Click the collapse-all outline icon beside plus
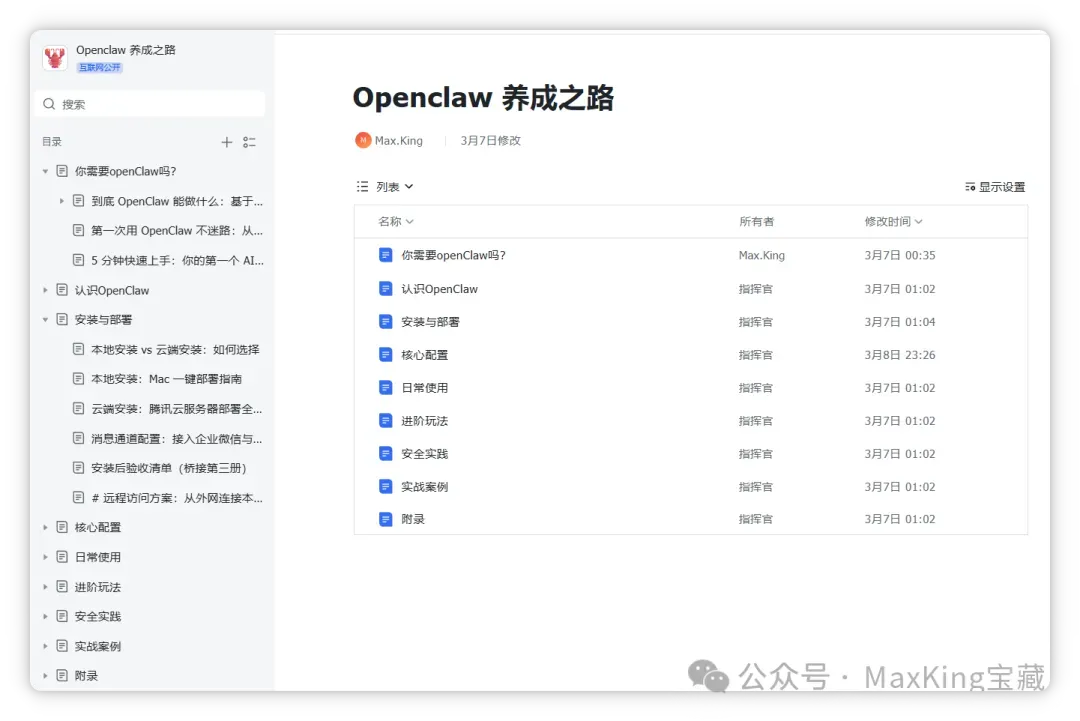Image resolution: width=1080 pixels, height=721 pixels. (249, 142)
